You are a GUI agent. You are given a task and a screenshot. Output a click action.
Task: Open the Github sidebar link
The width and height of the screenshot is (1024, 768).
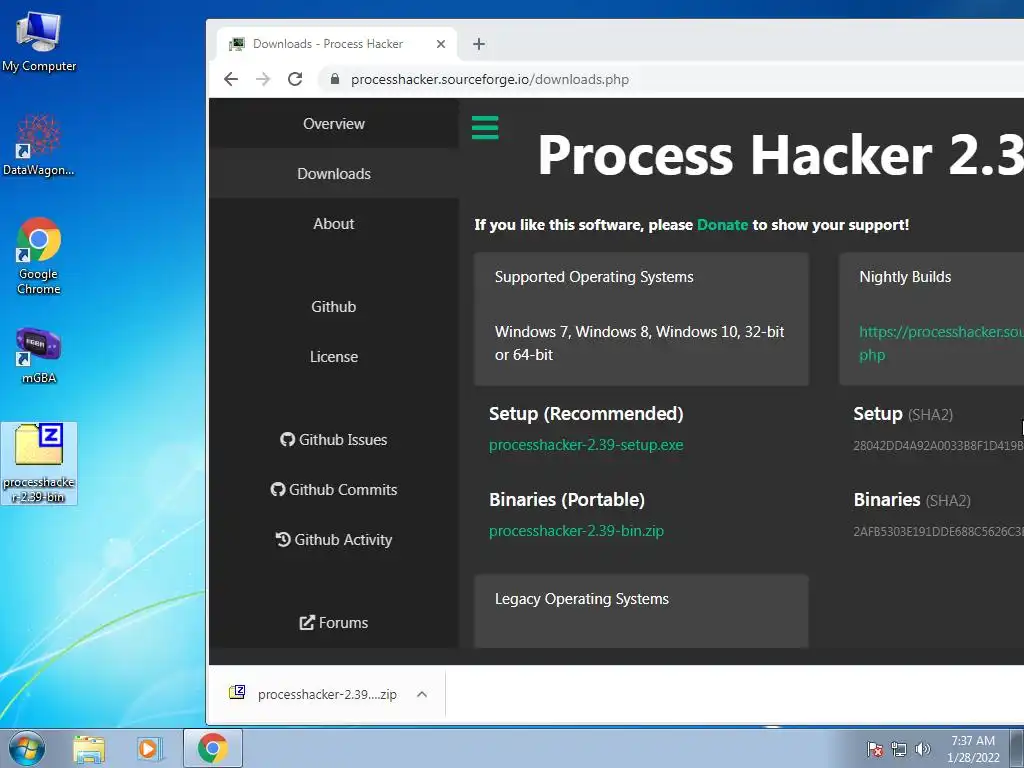(334, 306)
